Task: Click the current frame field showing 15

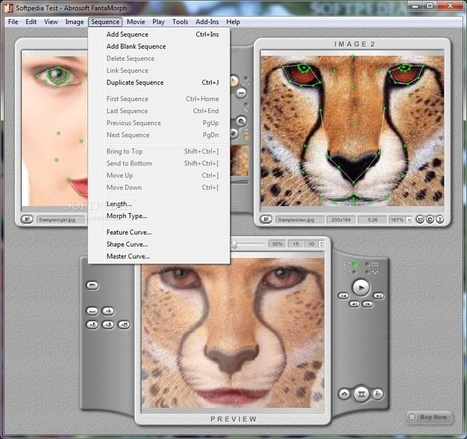Action: (x=296, y=244)
